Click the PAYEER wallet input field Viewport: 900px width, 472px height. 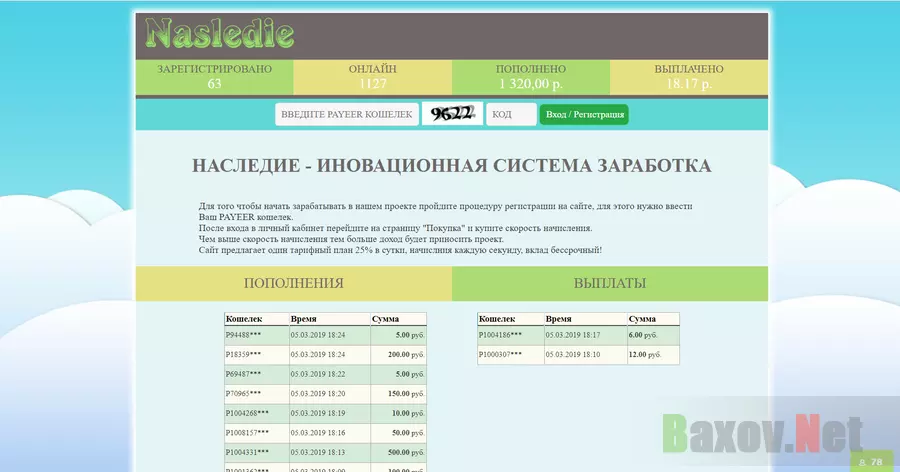coord(347,114)
